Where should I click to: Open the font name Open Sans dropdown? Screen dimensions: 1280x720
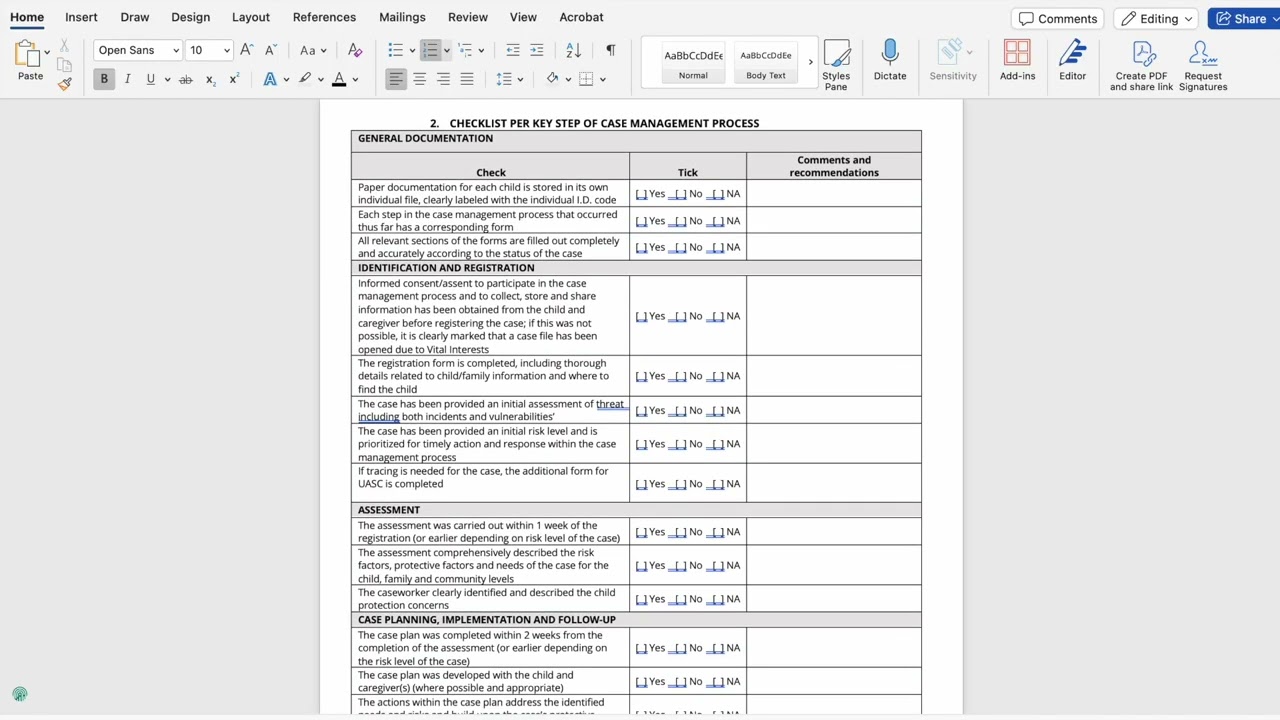[176, 50]
